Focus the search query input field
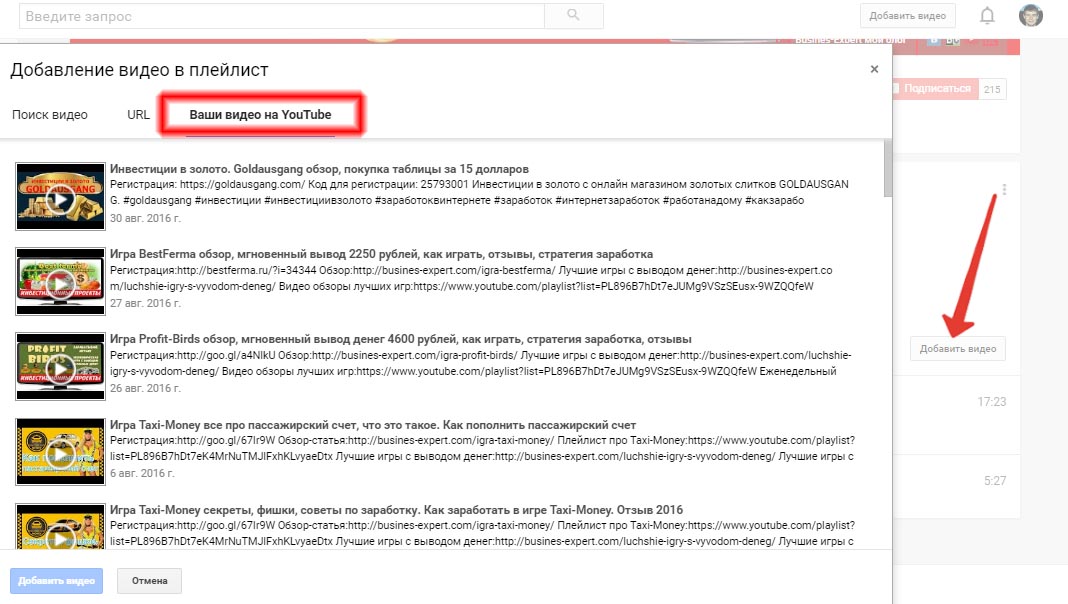The image size is (1068, 604). (x=282, y=16)
